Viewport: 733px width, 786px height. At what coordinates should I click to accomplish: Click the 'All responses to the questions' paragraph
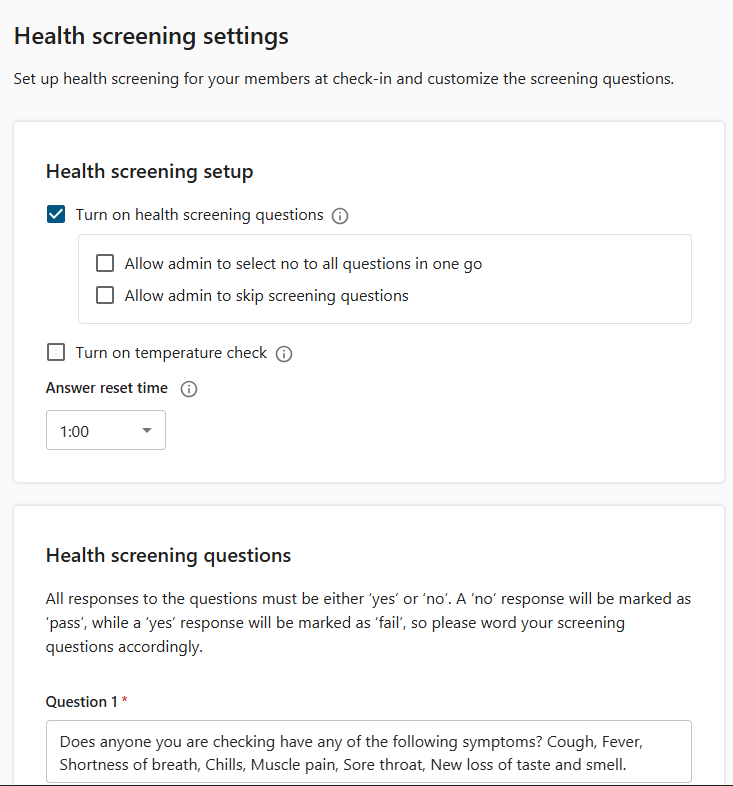tap(369, 623)
